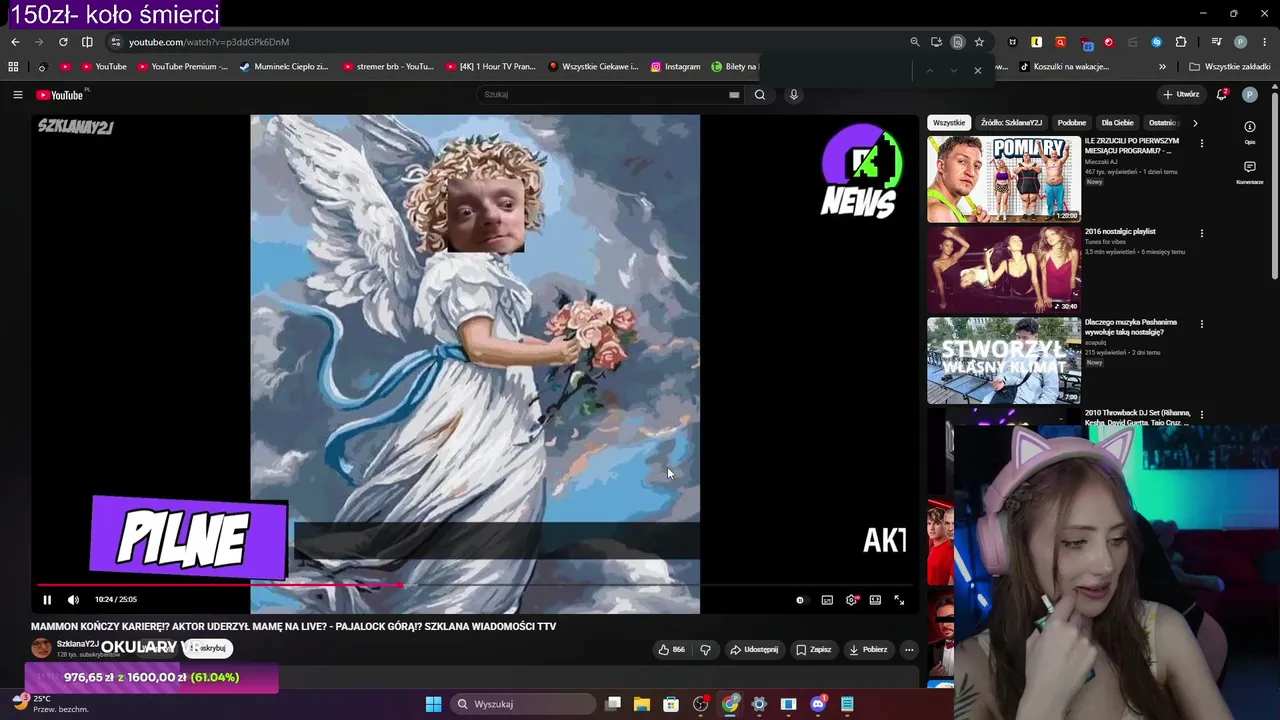Open the STWORZYŁ WŁASNY KLIMAT thumbnail

1004,360
